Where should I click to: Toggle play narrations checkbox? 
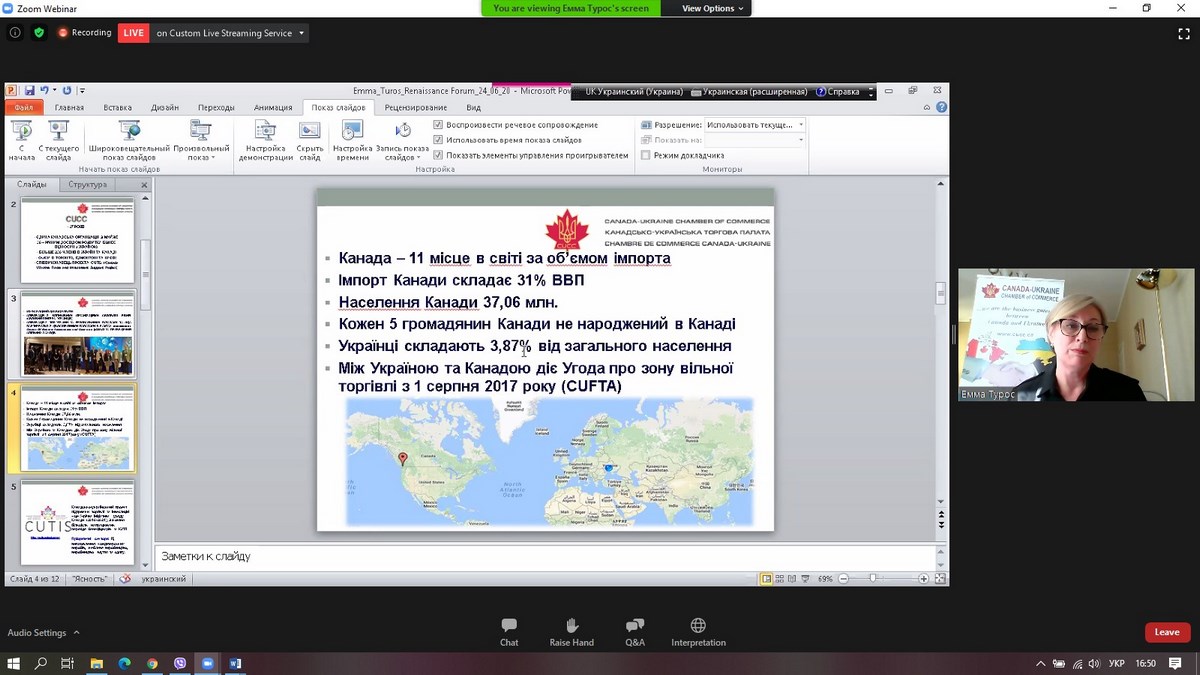[438, 125]
